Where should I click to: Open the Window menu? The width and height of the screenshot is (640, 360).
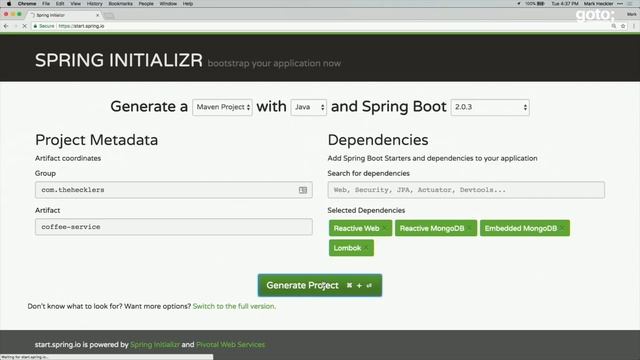pos(168,4)
